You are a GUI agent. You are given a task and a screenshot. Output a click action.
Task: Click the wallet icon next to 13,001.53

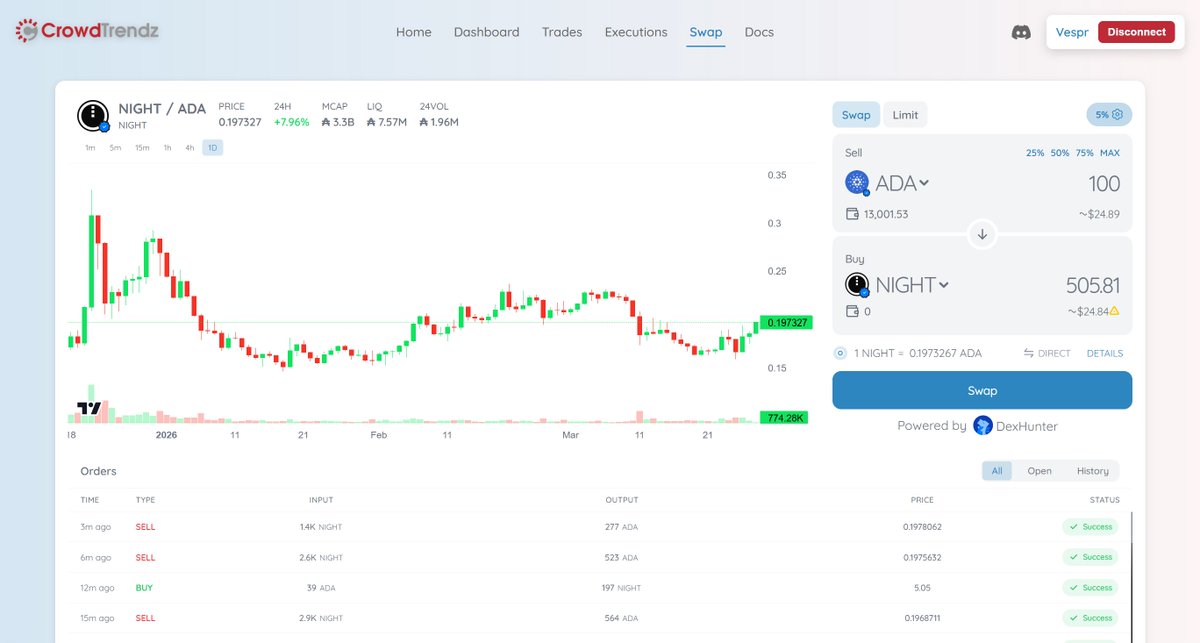pos(852,214)
